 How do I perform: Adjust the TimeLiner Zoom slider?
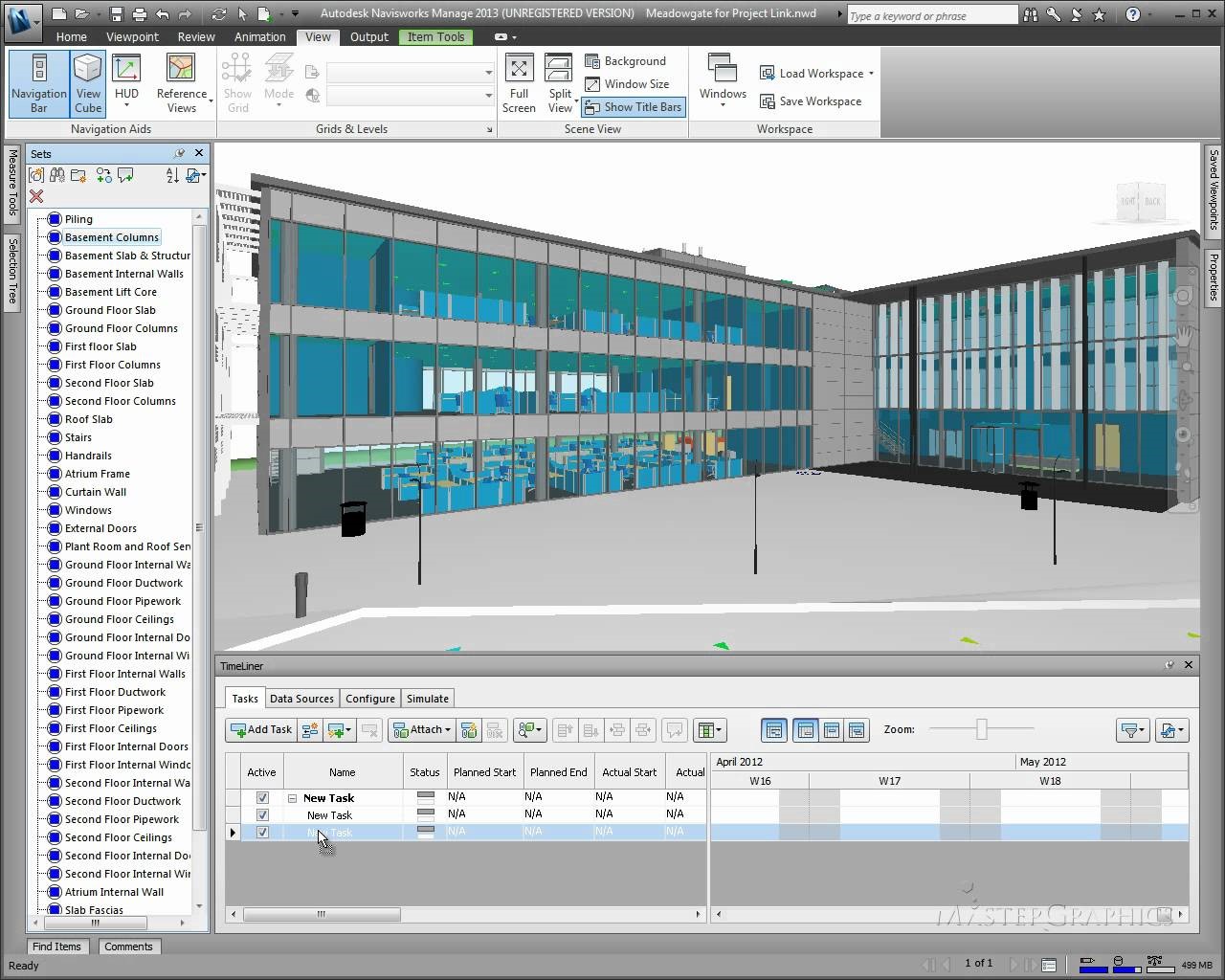pos(981,730)
